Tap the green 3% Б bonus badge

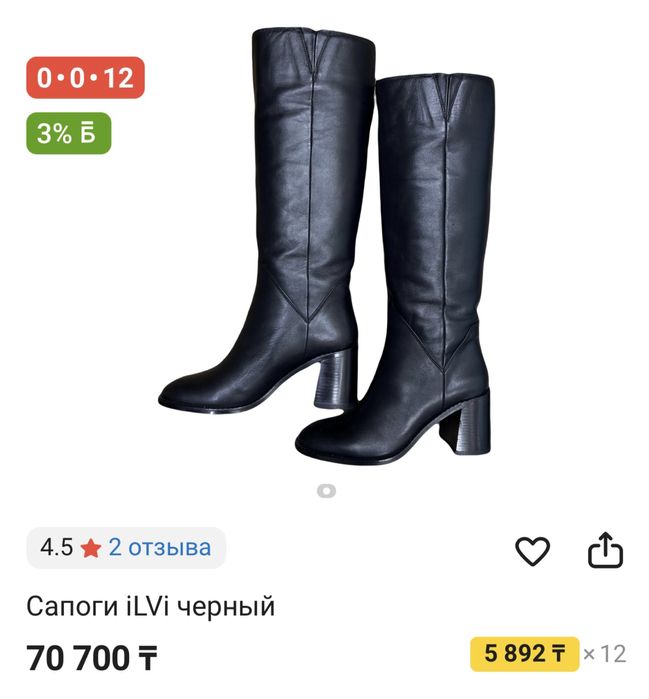click(69, 133)
